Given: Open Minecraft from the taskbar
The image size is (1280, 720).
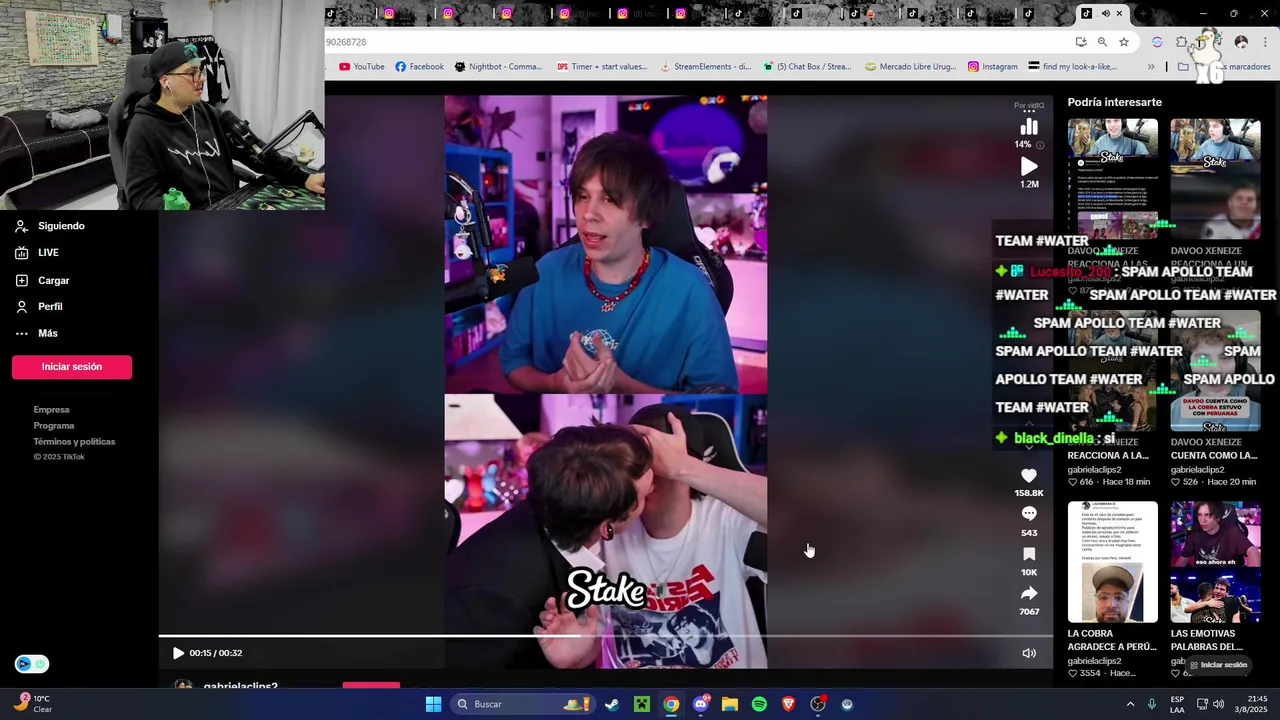Looking at the screenshot, I should point(641,704).
